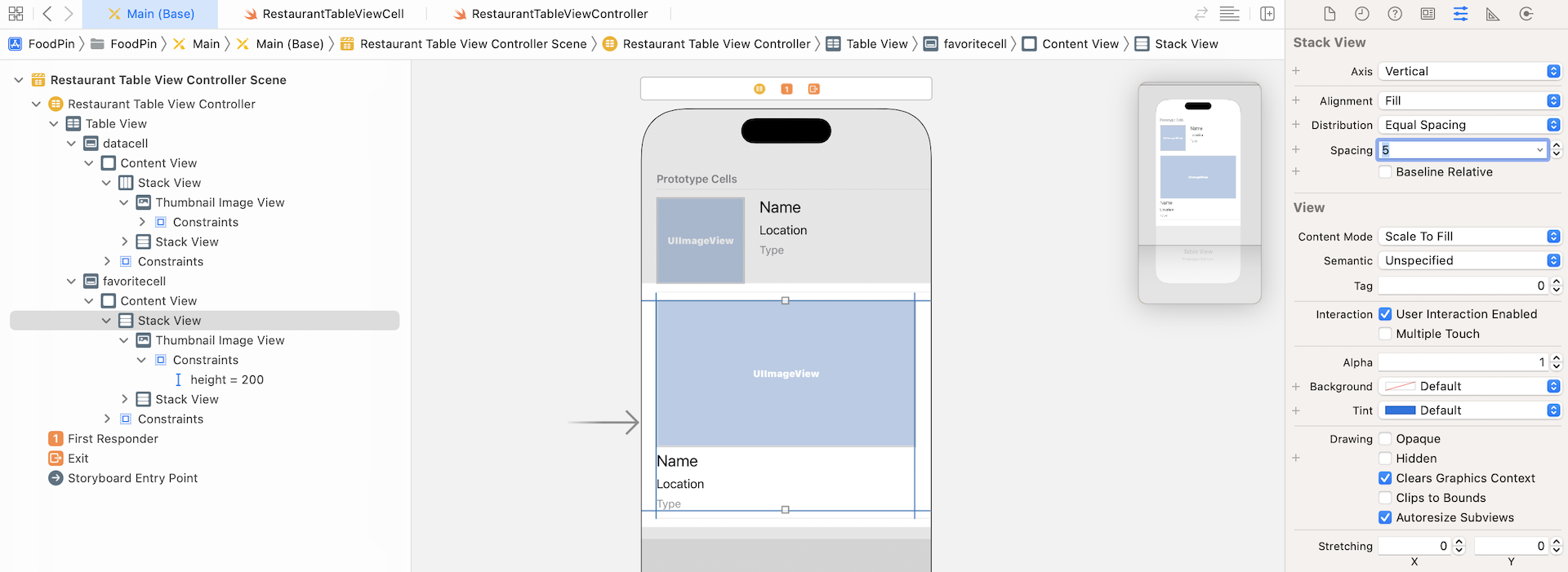Click Restaurant Table View Controller Scene breadcrumb

[x=464, y=44]
